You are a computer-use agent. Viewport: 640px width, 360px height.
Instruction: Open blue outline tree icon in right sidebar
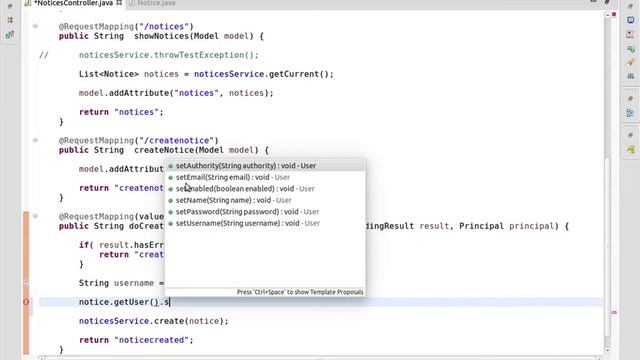tap(631, 113)
